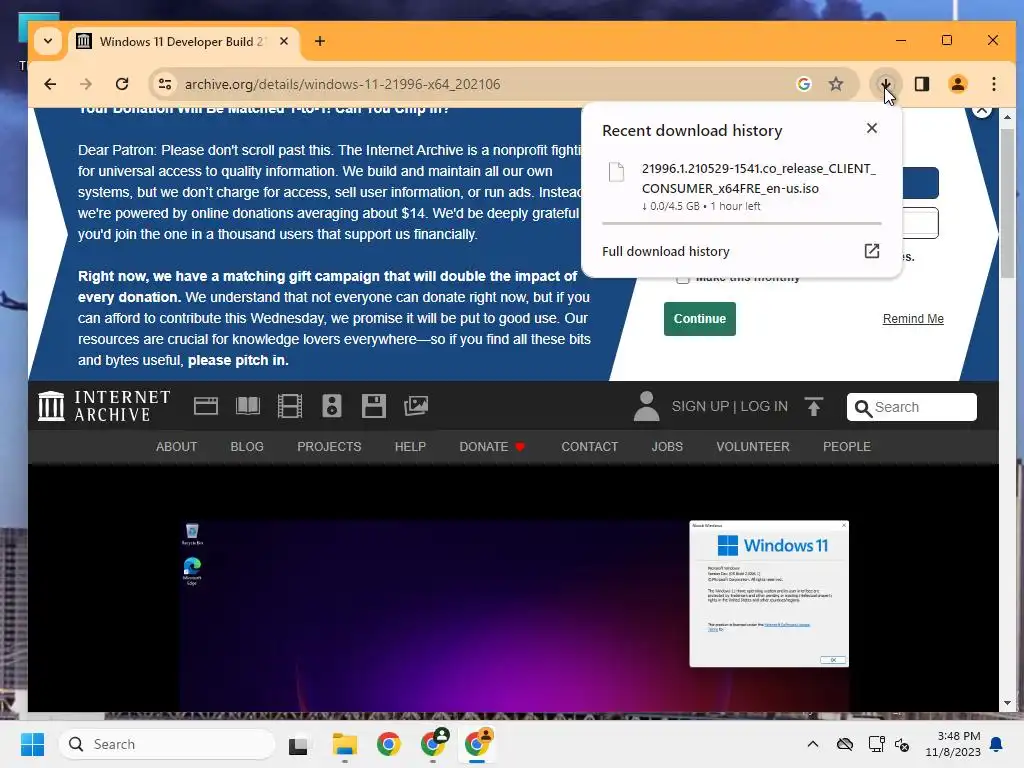Image resolution: width=1024 pixels, height=768 pixels.
Task: Close the Recent download history popup
Action: (872, 128)
